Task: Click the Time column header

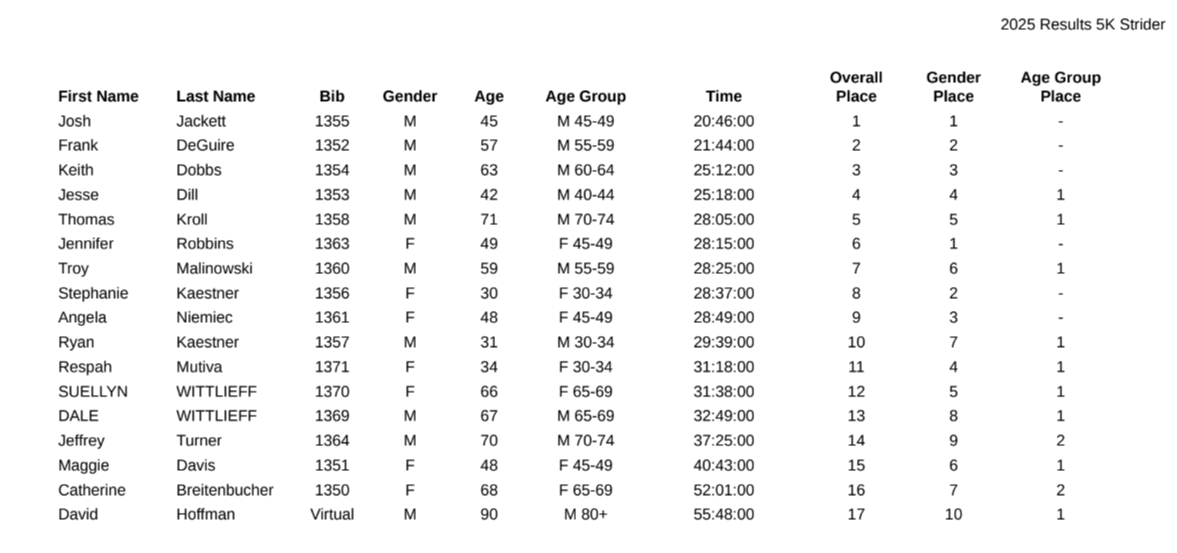Action: tap(723, 97)
